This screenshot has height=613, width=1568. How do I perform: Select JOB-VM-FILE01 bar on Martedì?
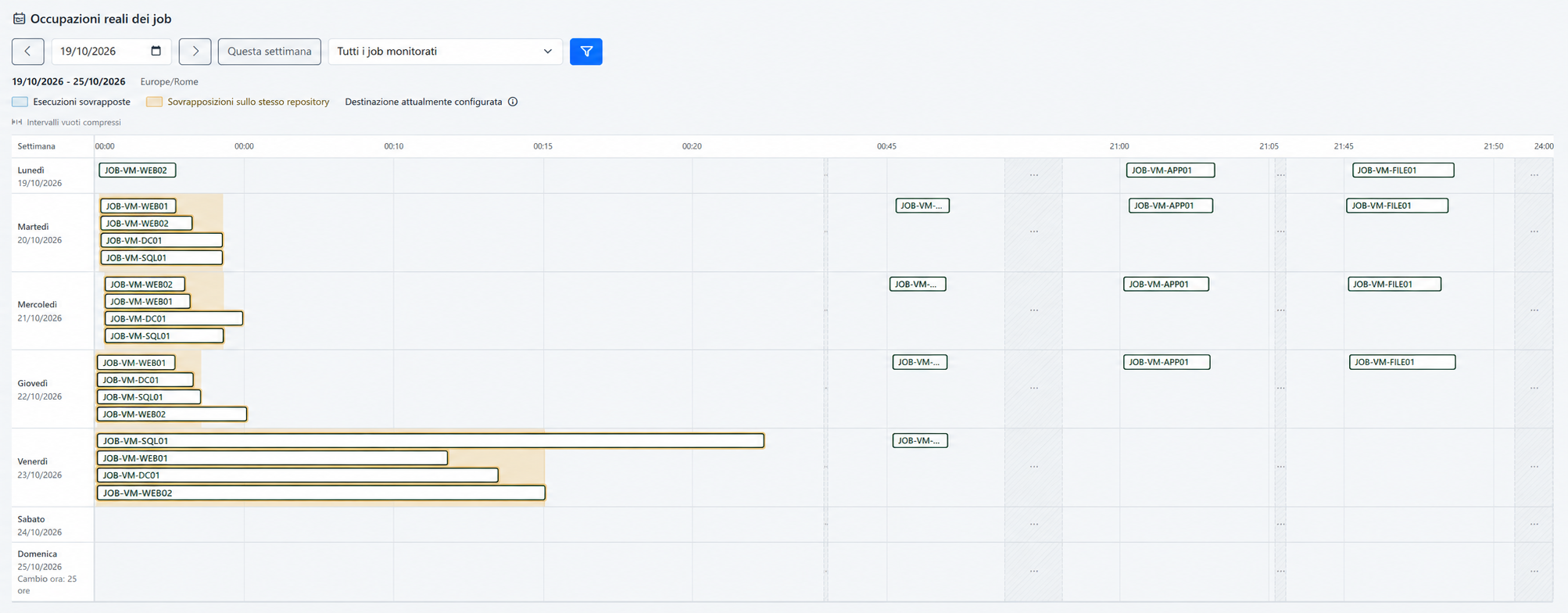(x=1398, y=206)
